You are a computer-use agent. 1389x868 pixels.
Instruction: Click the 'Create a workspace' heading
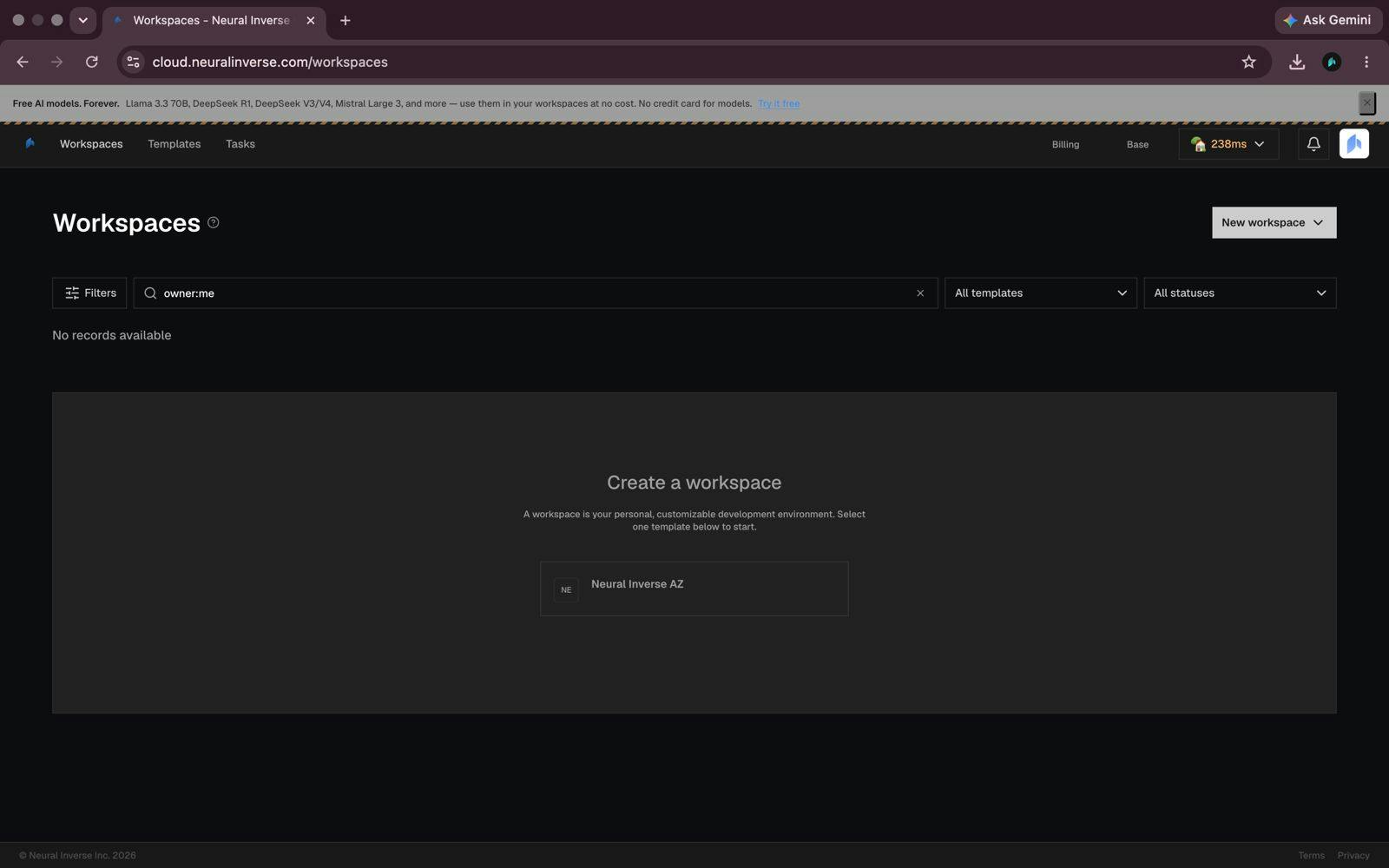[x=694, y=483]
